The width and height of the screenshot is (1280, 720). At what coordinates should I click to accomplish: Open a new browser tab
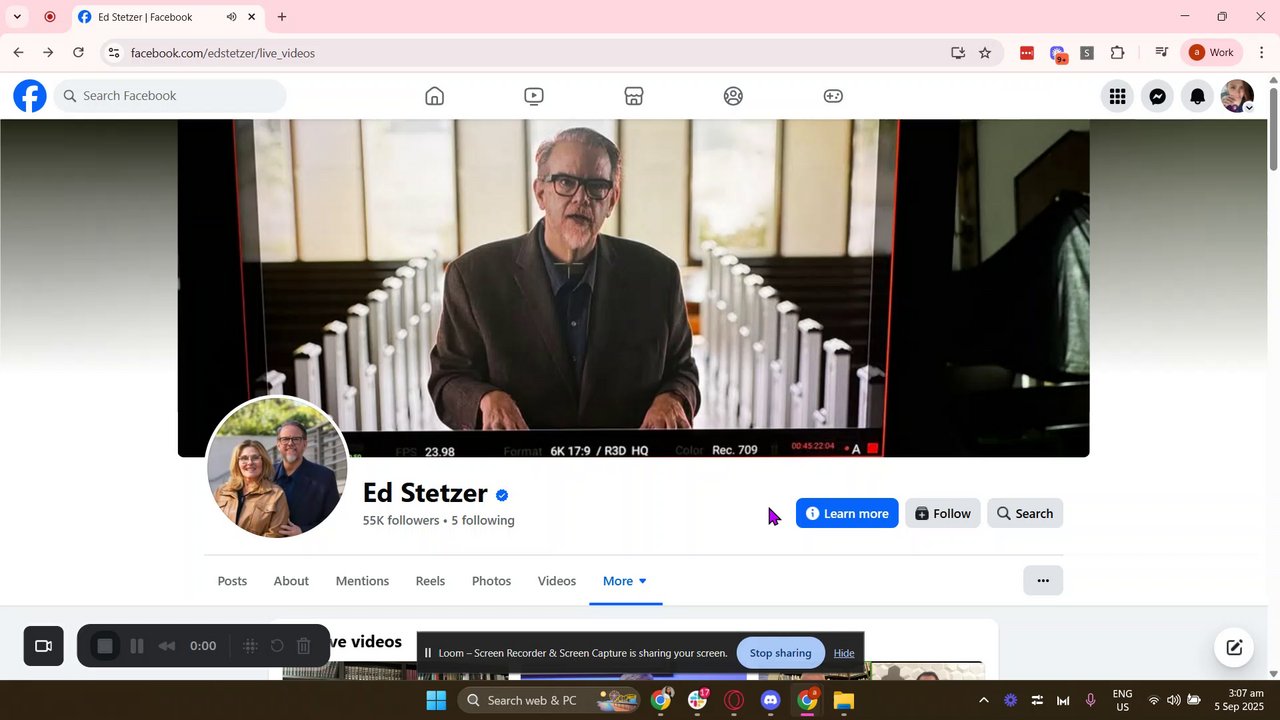click(282, 17)
